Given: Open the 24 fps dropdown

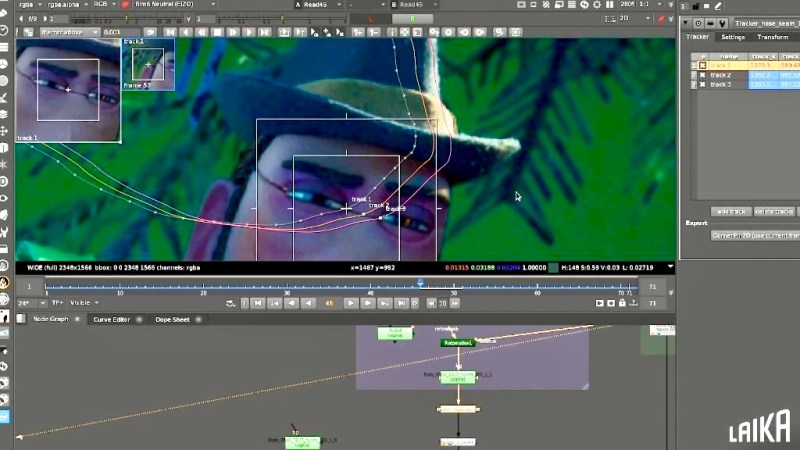Looking at the screenshot, I should (x=32, y=303).
